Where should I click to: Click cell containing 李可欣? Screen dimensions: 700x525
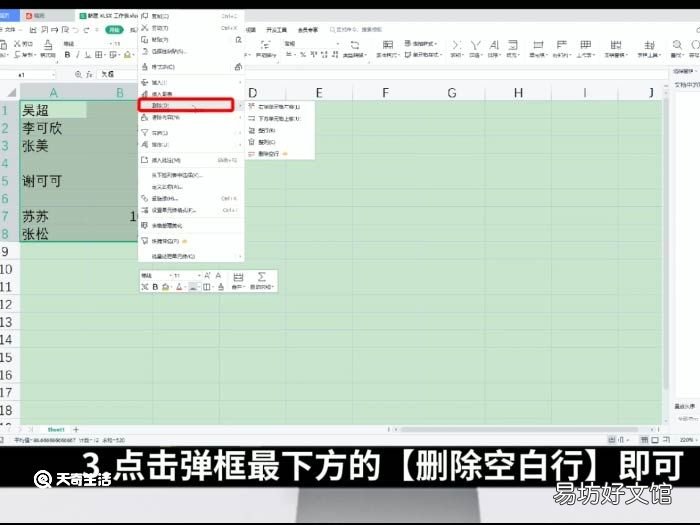coord(54,128)
